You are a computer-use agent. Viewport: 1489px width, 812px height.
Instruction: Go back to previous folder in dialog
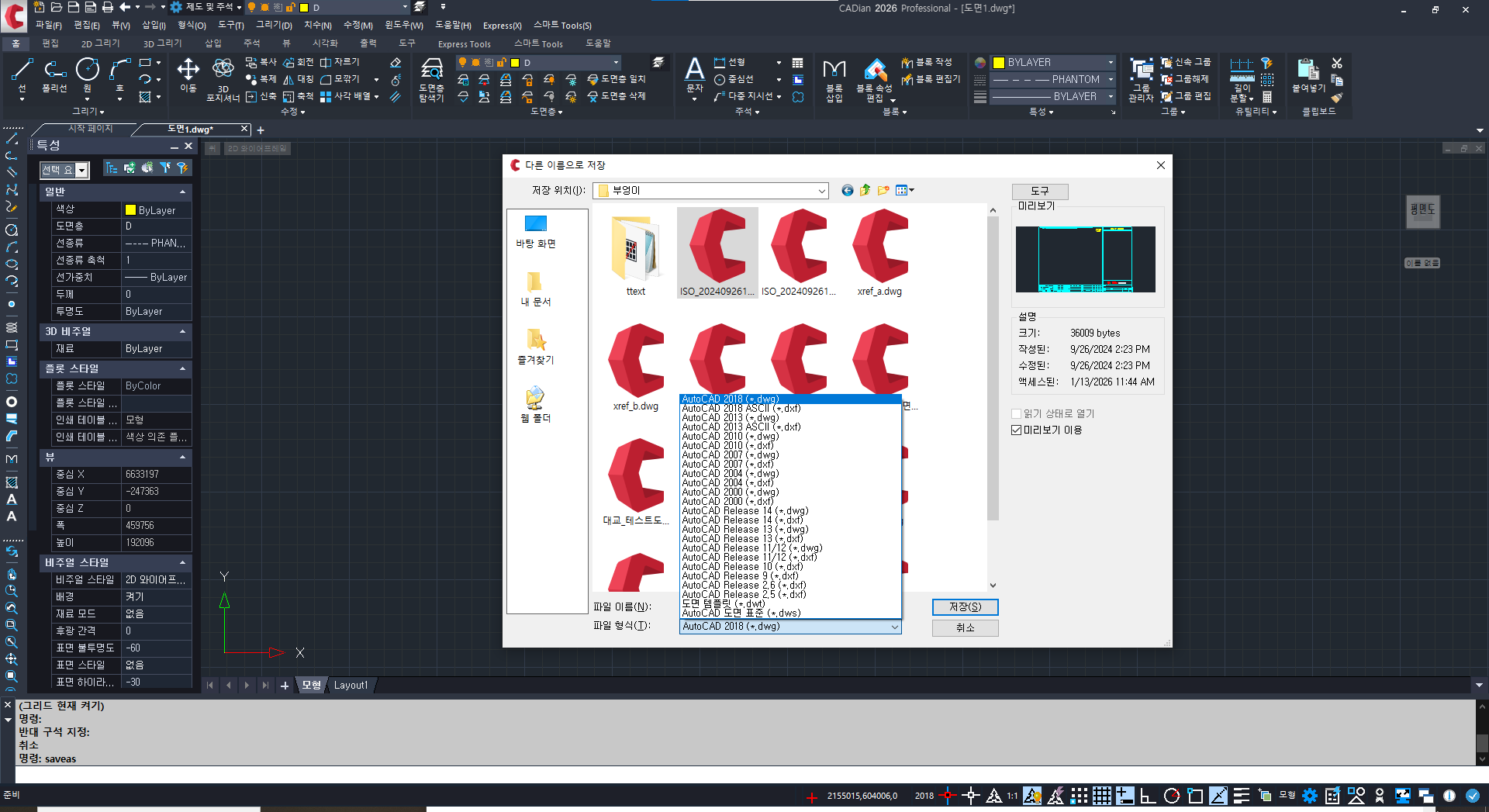[847, 190]
